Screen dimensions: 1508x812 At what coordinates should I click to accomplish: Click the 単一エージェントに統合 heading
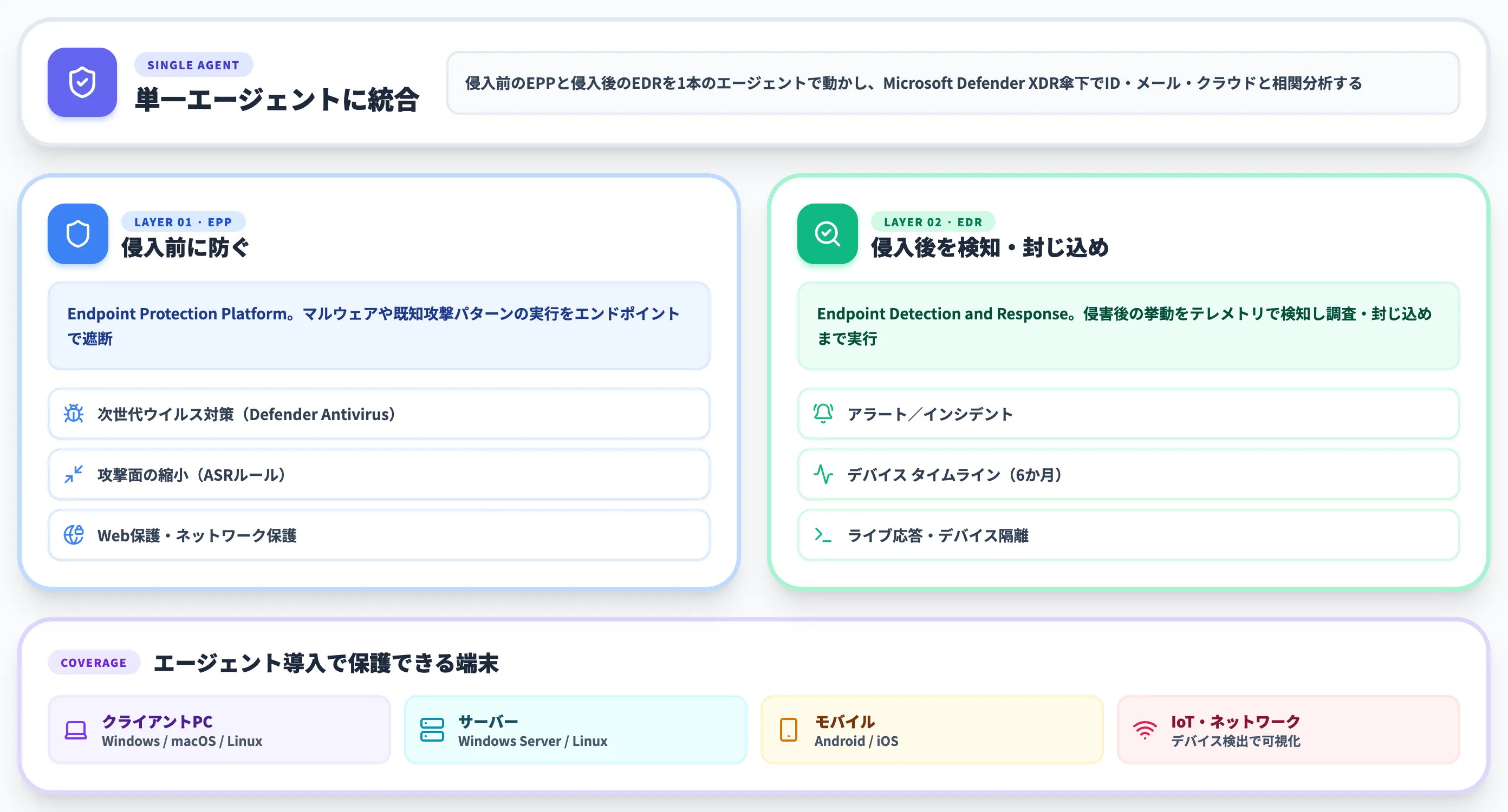[277, 100]
